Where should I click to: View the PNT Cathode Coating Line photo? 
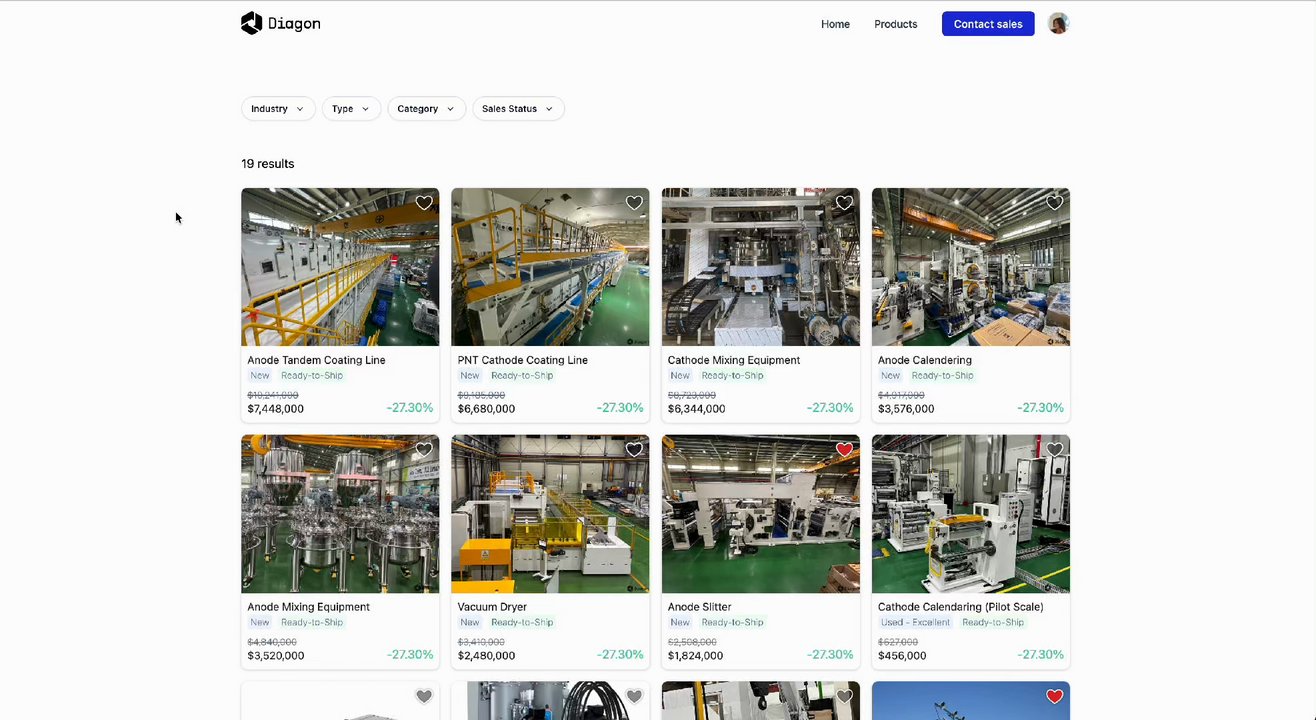(x=550, y=267)
